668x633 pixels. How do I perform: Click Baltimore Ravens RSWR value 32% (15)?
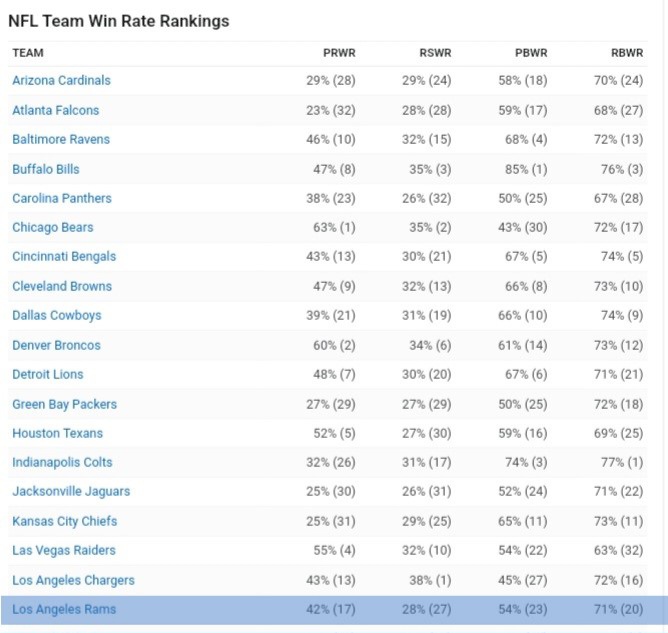pos(426,139)
